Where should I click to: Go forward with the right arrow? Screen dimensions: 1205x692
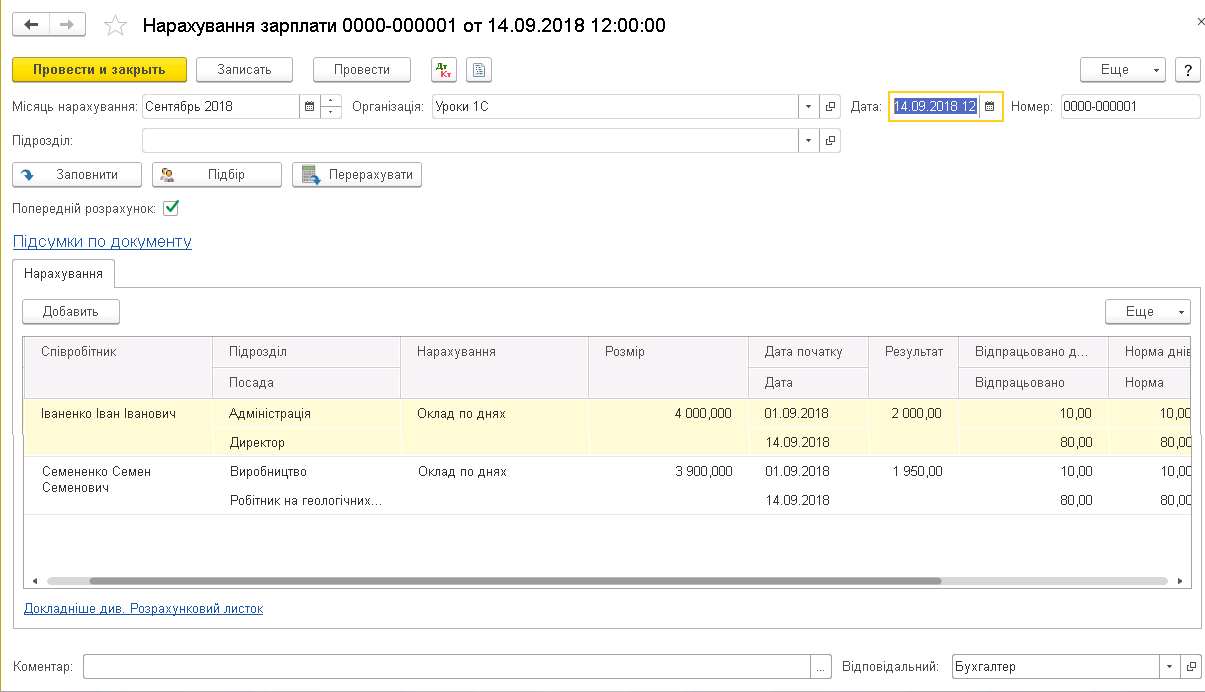click(67, 25)
